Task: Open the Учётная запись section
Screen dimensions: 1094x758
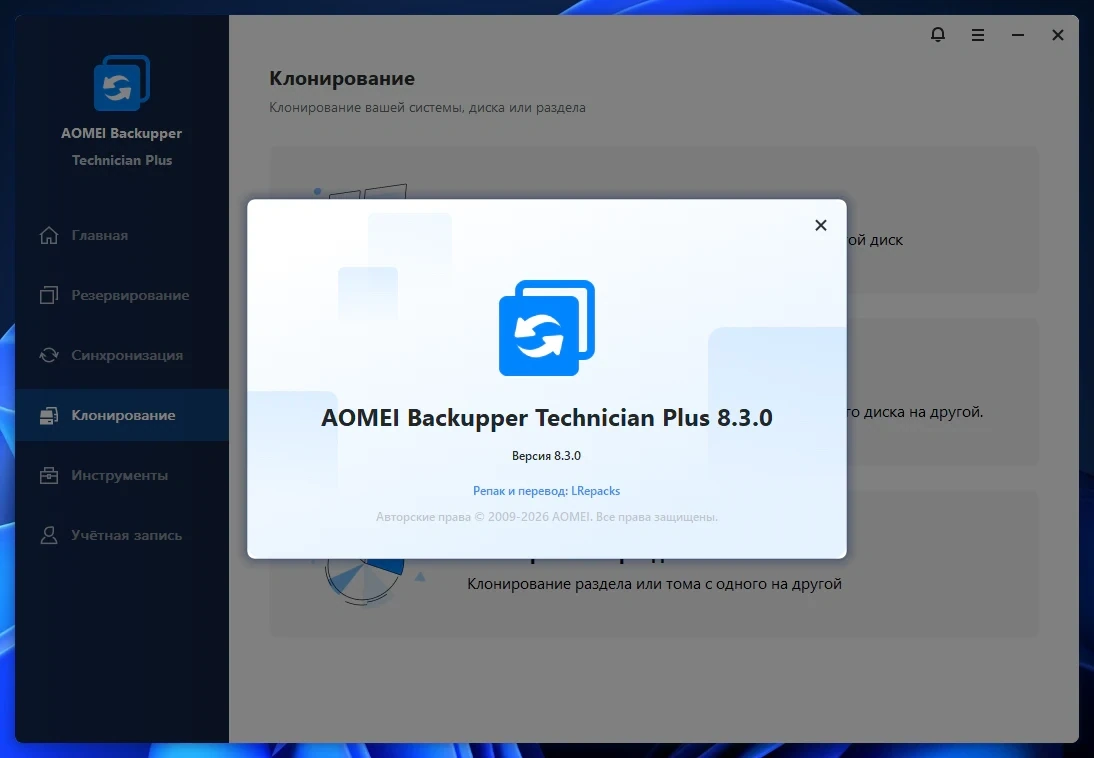Action: 122,535
